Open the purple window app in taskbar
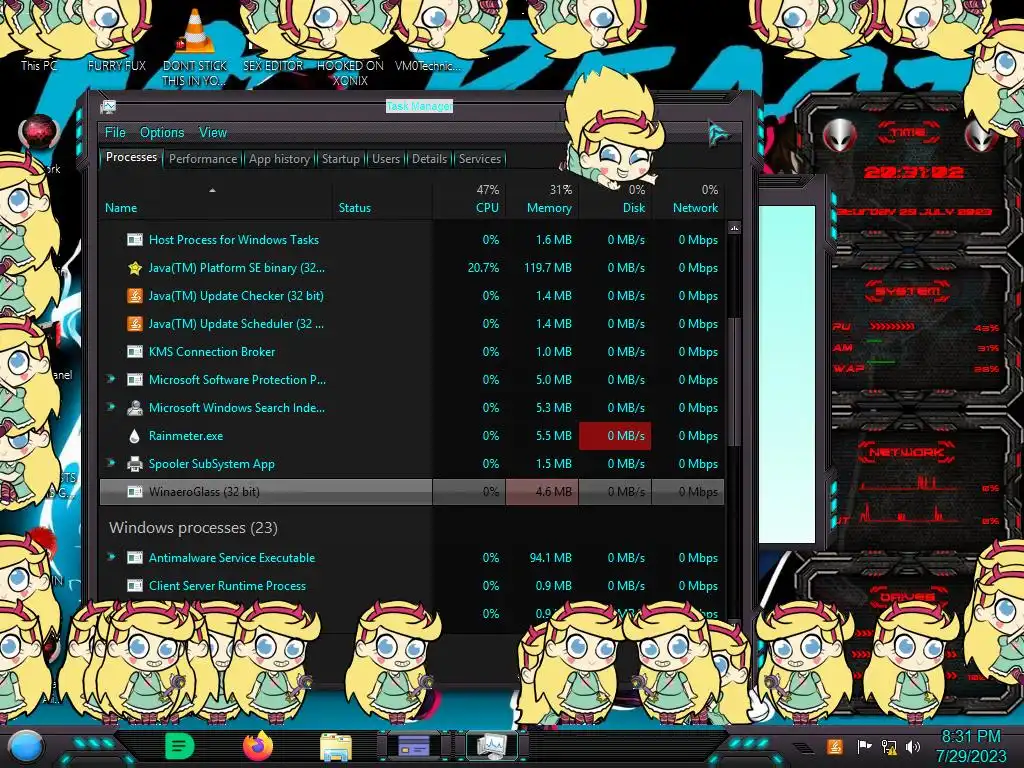This screenshot has height=768, width=1024. [x=414, y=746]
